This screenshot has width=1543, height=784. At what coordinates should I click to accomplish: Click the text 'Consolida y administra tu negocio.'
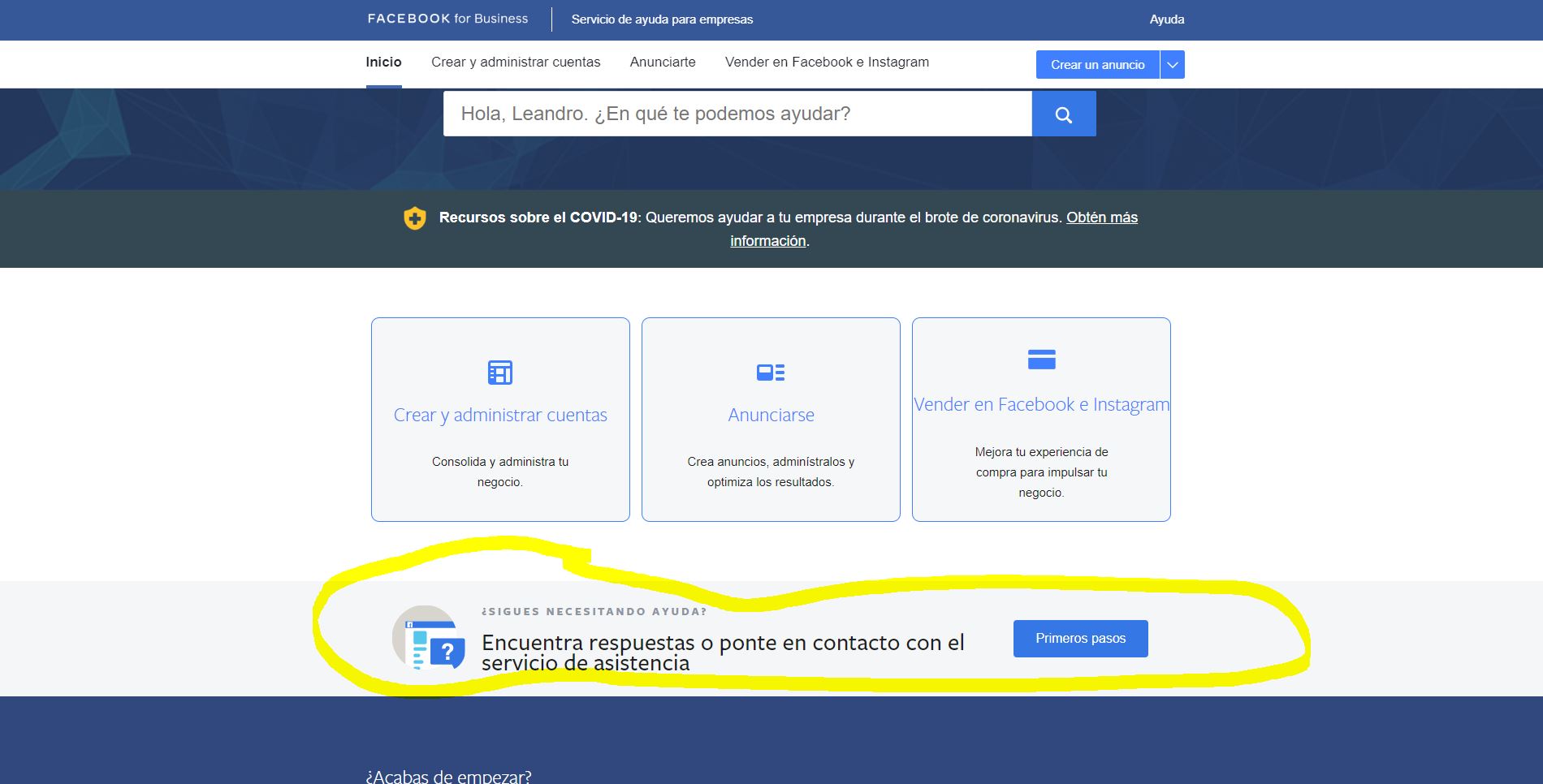(x=500, y=472)
